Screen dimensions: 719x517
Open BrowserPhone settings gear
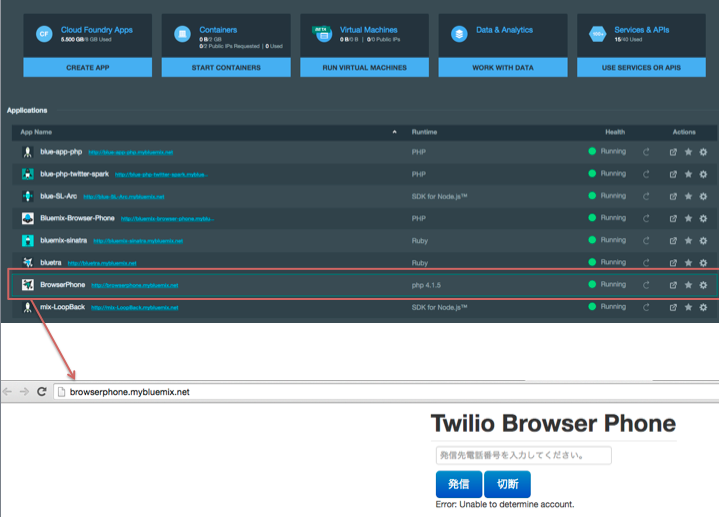click(x=703, y=285)
